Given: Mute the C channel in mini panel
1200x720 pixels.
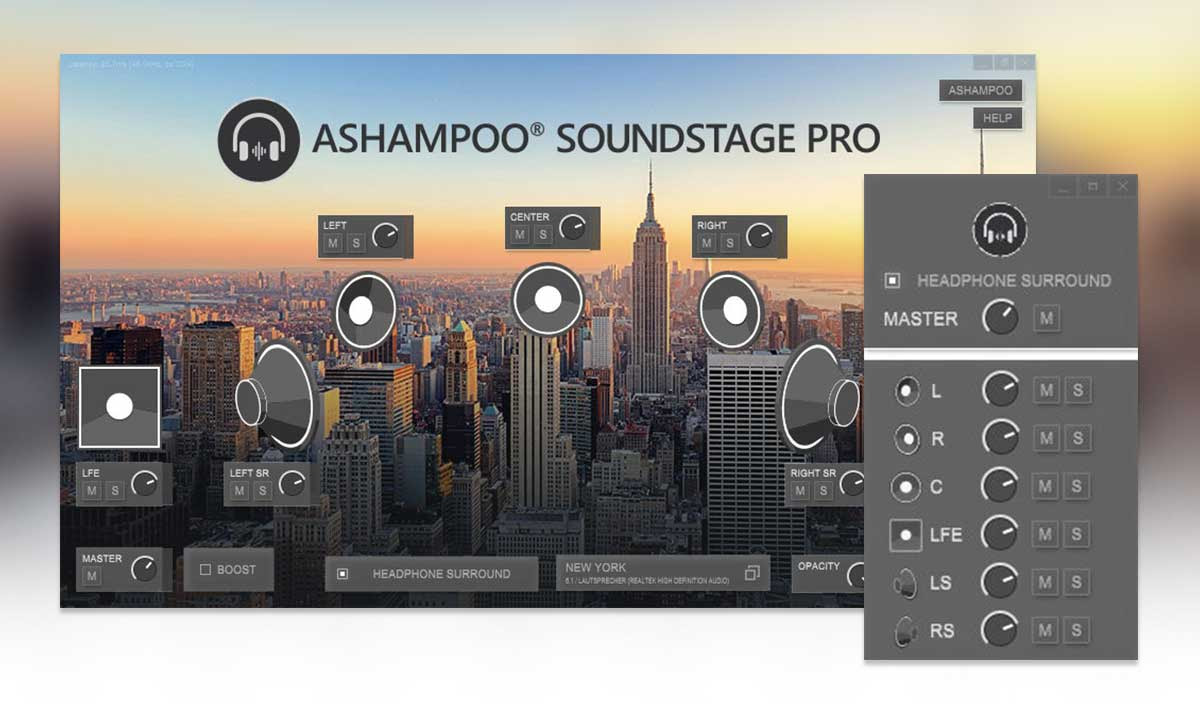Looking at the screenshot, I should click(1047, 487).
